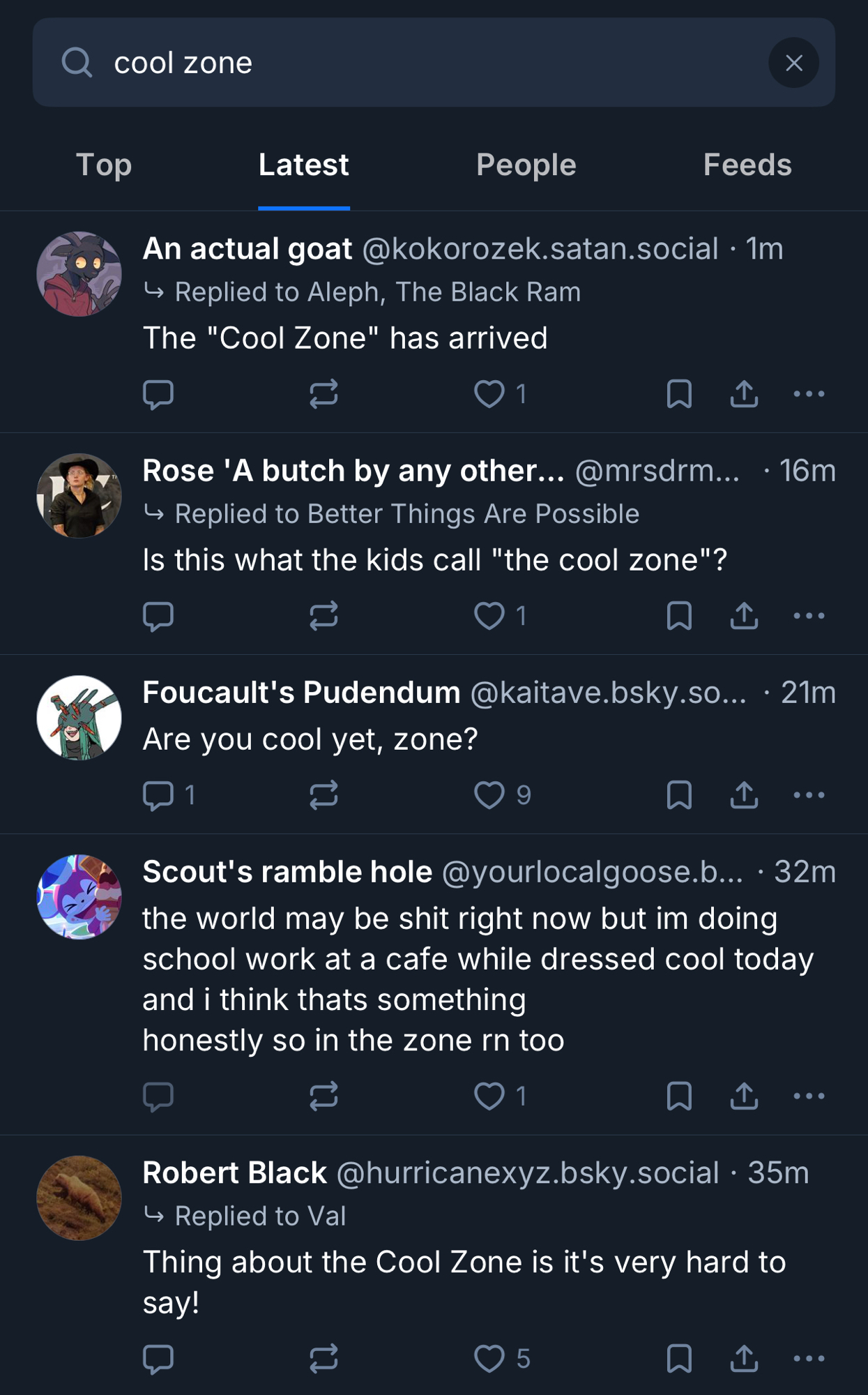Screen dimensions: 868x1395
Task: Like Foucault's Pudendum post
Action: 489,795
